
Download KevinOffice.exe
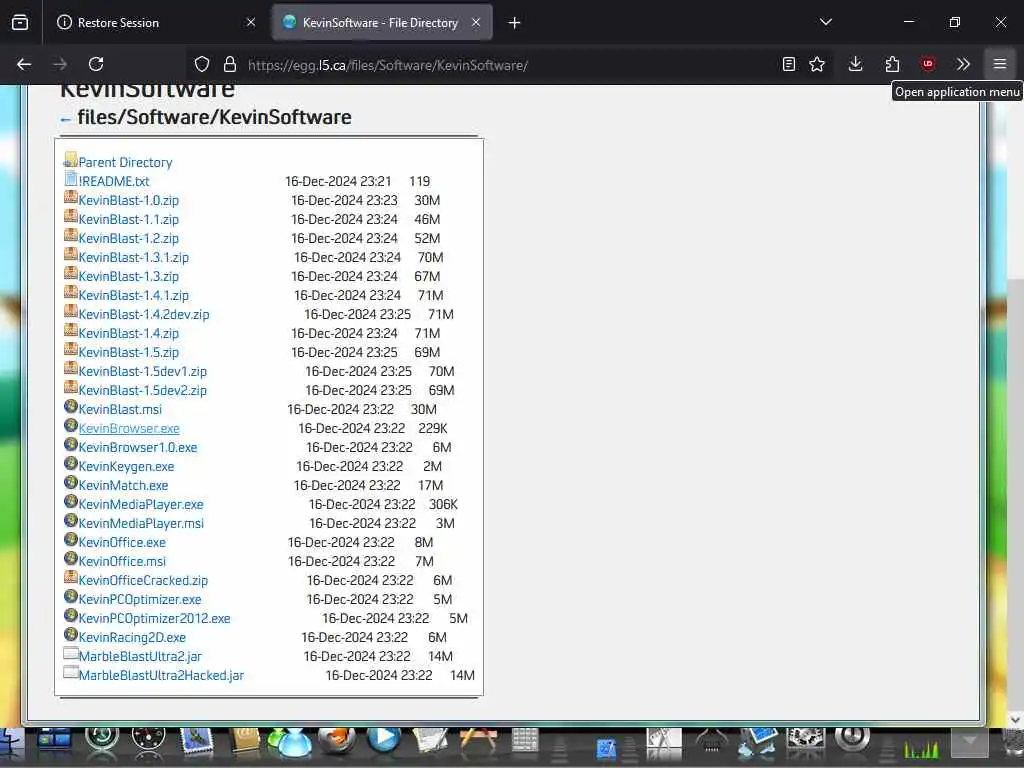(122, 542)
